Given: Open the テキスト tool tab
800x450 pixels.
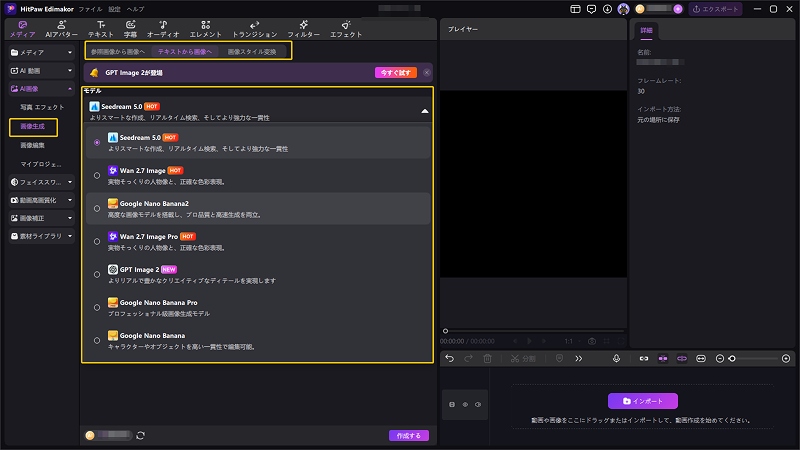Looking at the screenshot, I should [x=101, y=29].
